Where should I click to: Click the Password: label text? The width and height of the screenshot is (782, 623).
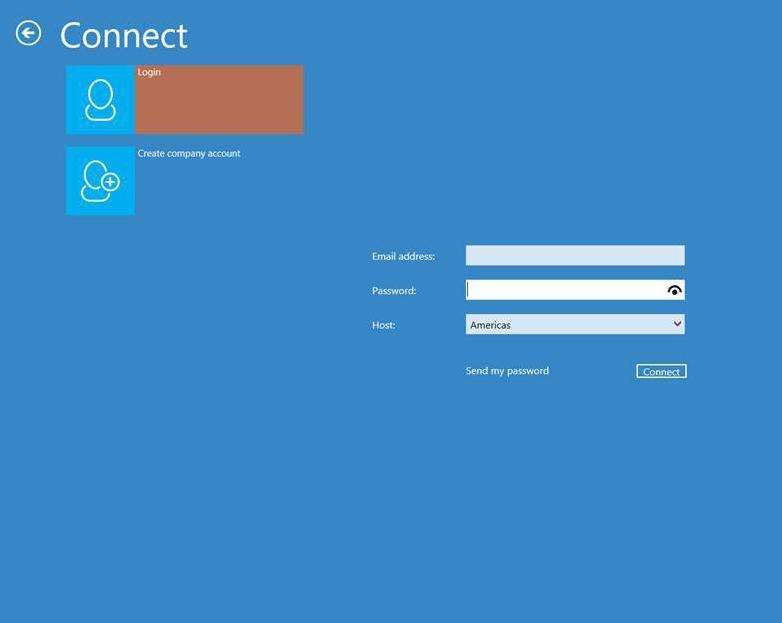pos(394,291)
